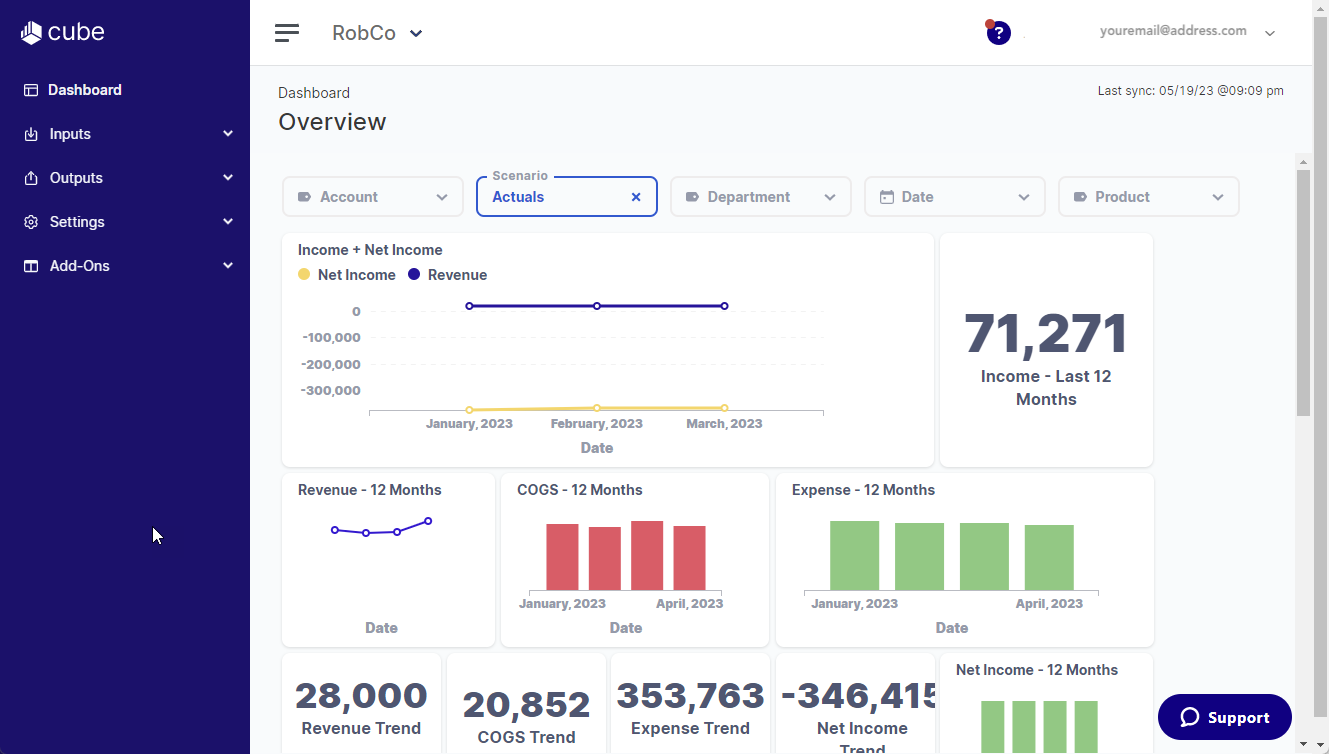
Task: Click the Settings gear icon
Action: pyautogui.click(x=31, y=222)
